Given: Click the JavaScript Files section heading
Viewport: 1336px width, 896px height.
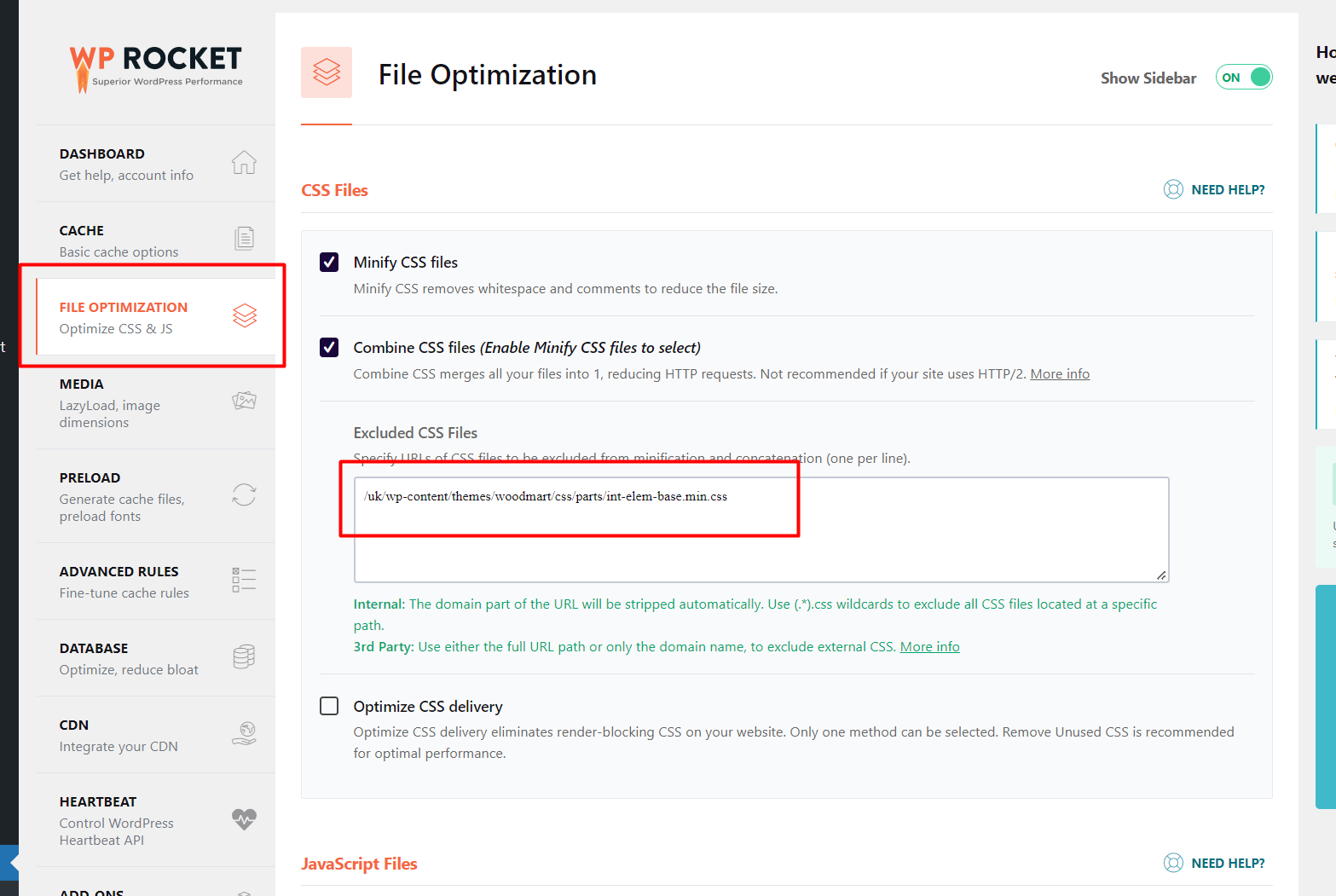Looking at the screenshot, I should click(359, 864).
